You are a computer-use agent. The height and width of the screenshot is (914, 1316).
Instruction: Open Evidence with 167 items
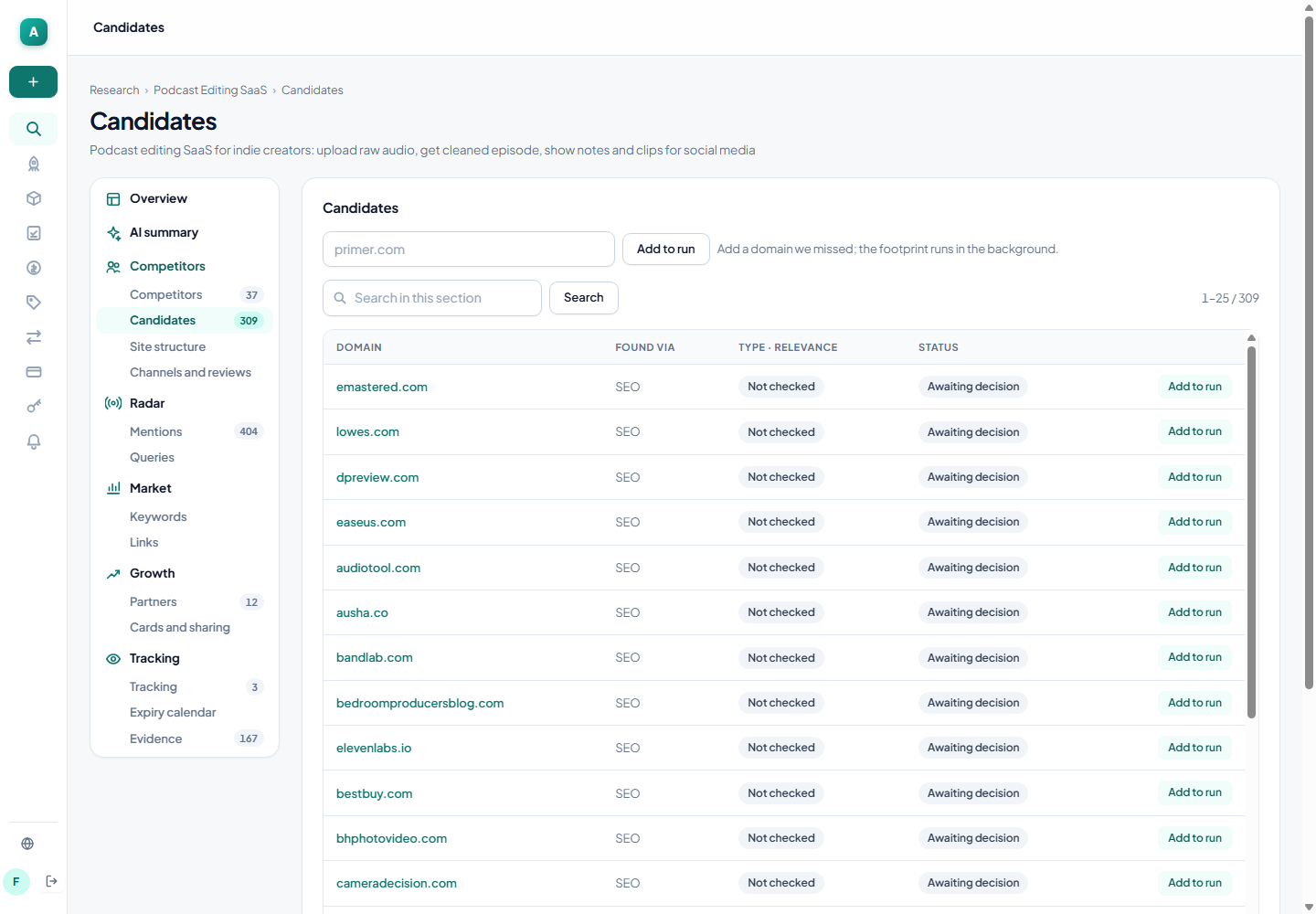(x=185, y=739)
